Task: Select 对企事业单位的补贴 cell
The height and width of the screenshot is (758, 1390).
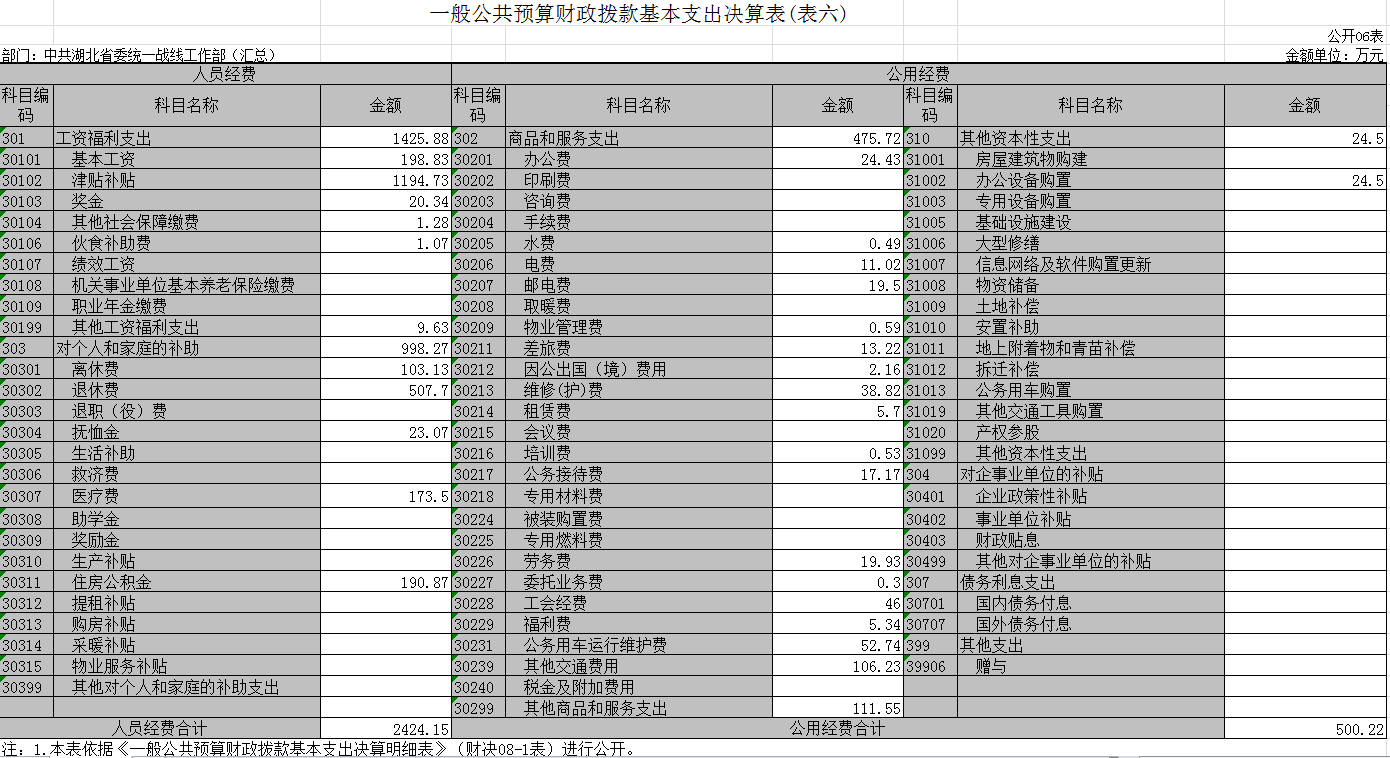Action: tap(1091, 474)
